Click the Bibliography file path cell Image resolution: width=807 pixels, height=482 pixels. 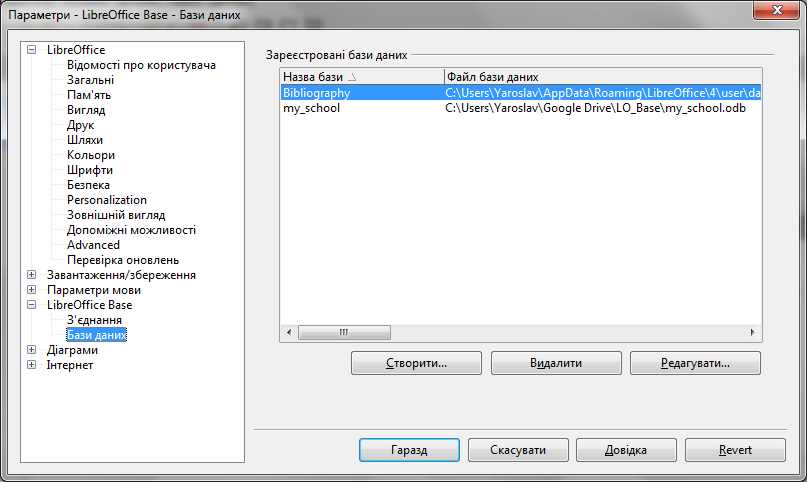(x=603, y=93)
